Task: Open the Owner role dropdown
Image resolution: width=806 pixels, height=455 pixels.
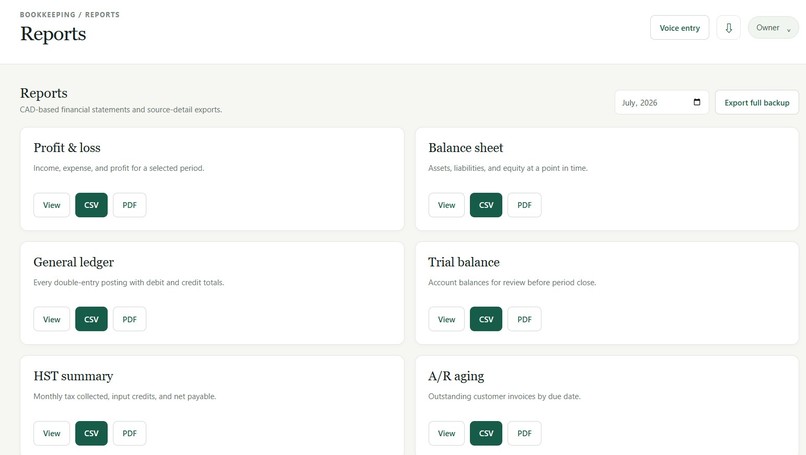Action: (x=773, y=28)
